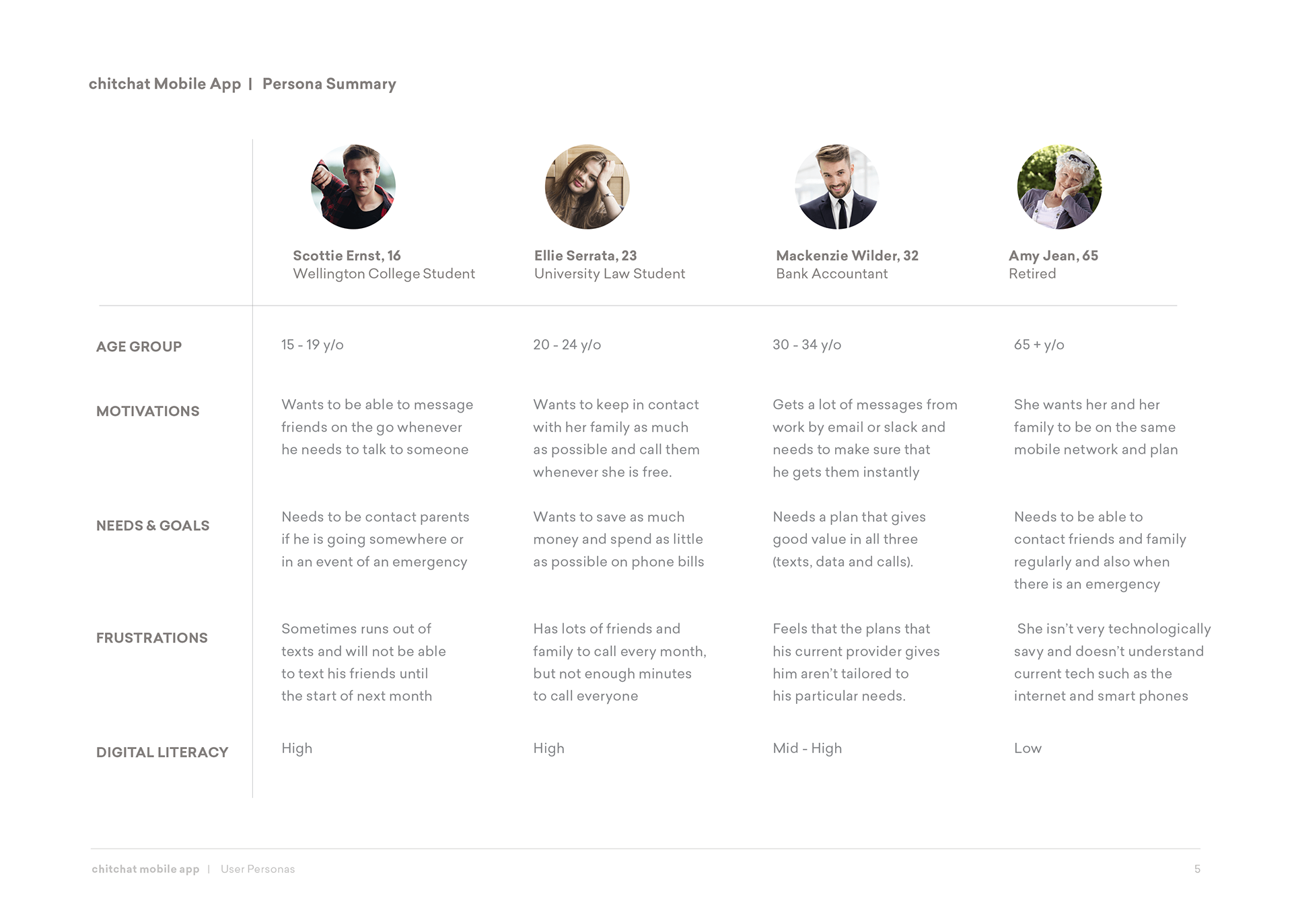Click the Mid - High literacy value

(808, 748)
